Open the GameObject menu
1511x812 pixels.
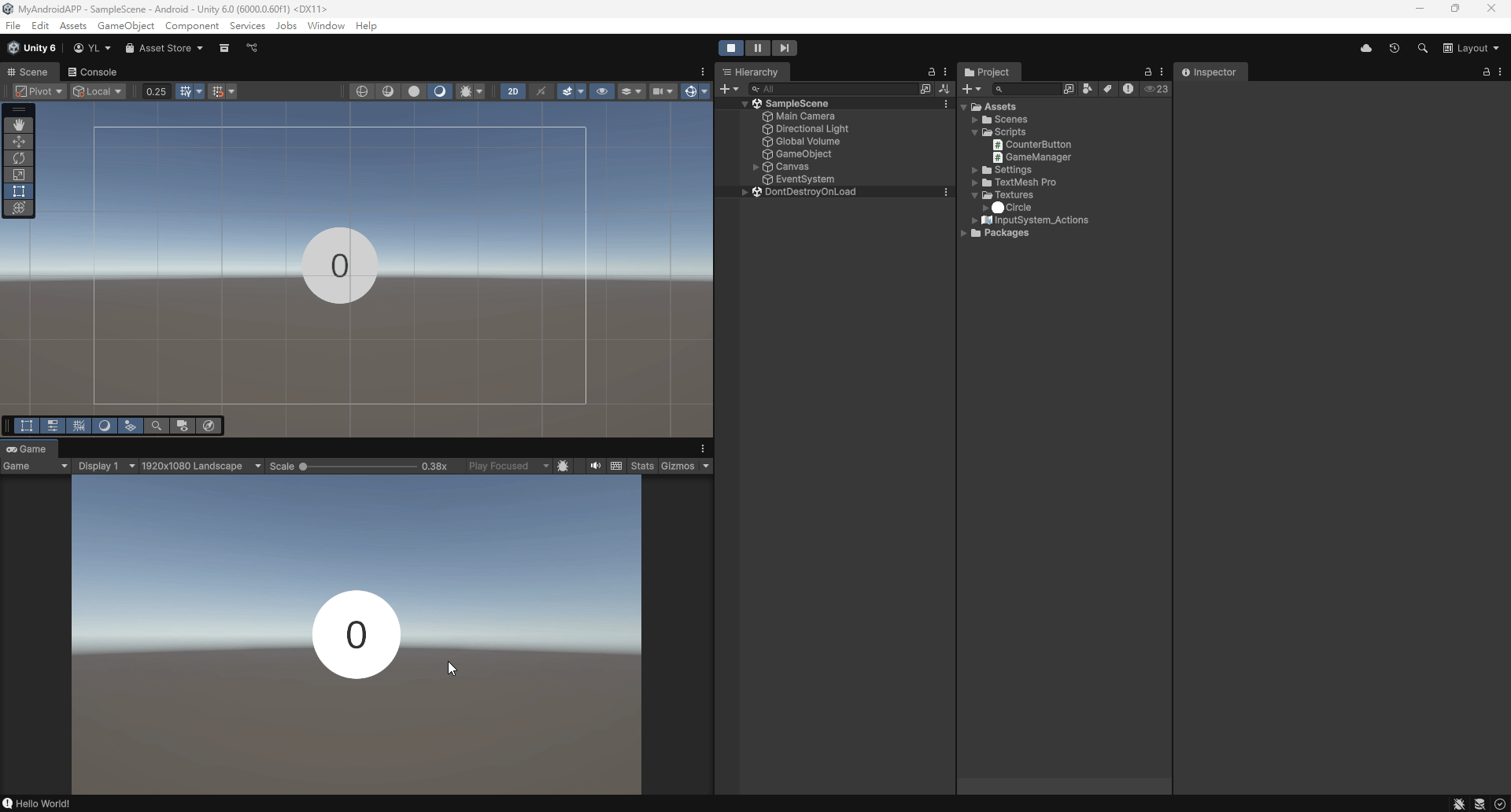click(x=126, y=26)
